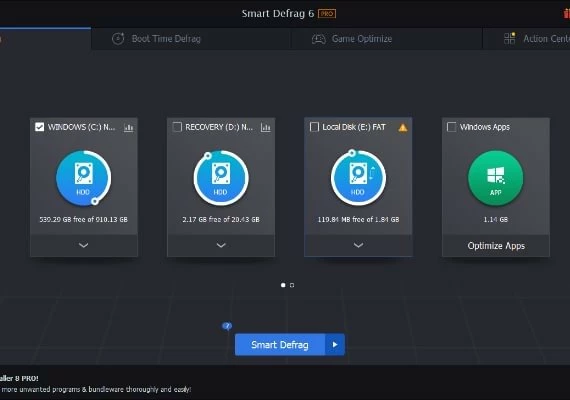Click the PRO badge in title
The image size is (570, 400).
(x=327, y=14)
